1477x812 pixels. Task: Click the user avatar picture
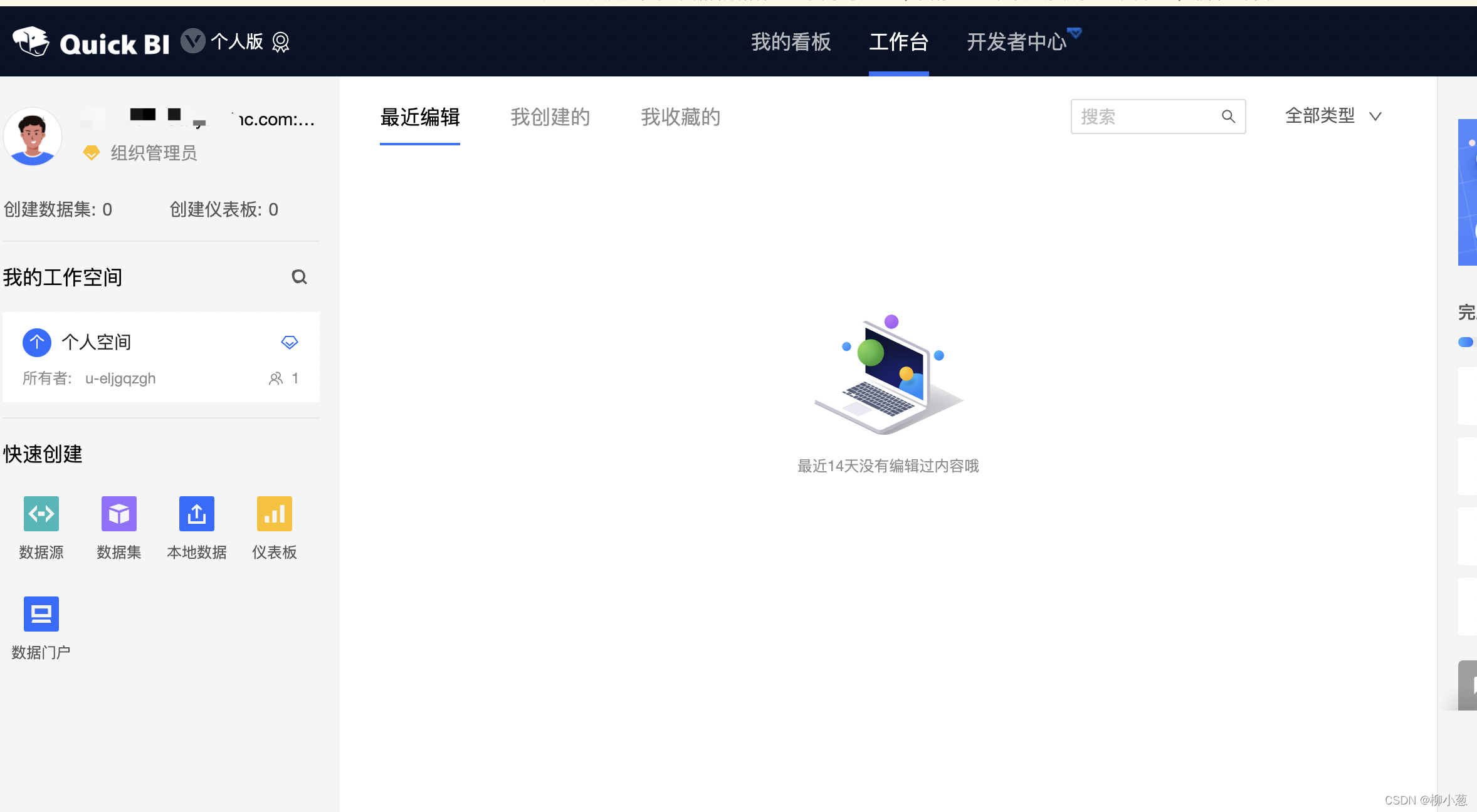[33, 136]
